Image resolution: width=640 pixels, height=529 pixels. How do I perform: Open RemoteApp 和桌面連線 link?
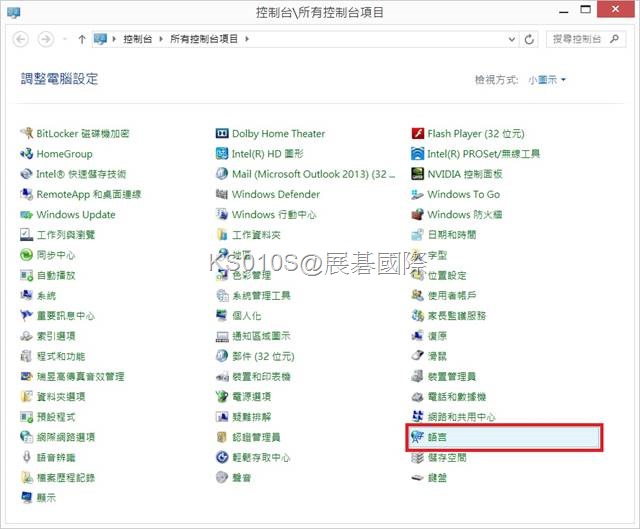click(89, 194)
